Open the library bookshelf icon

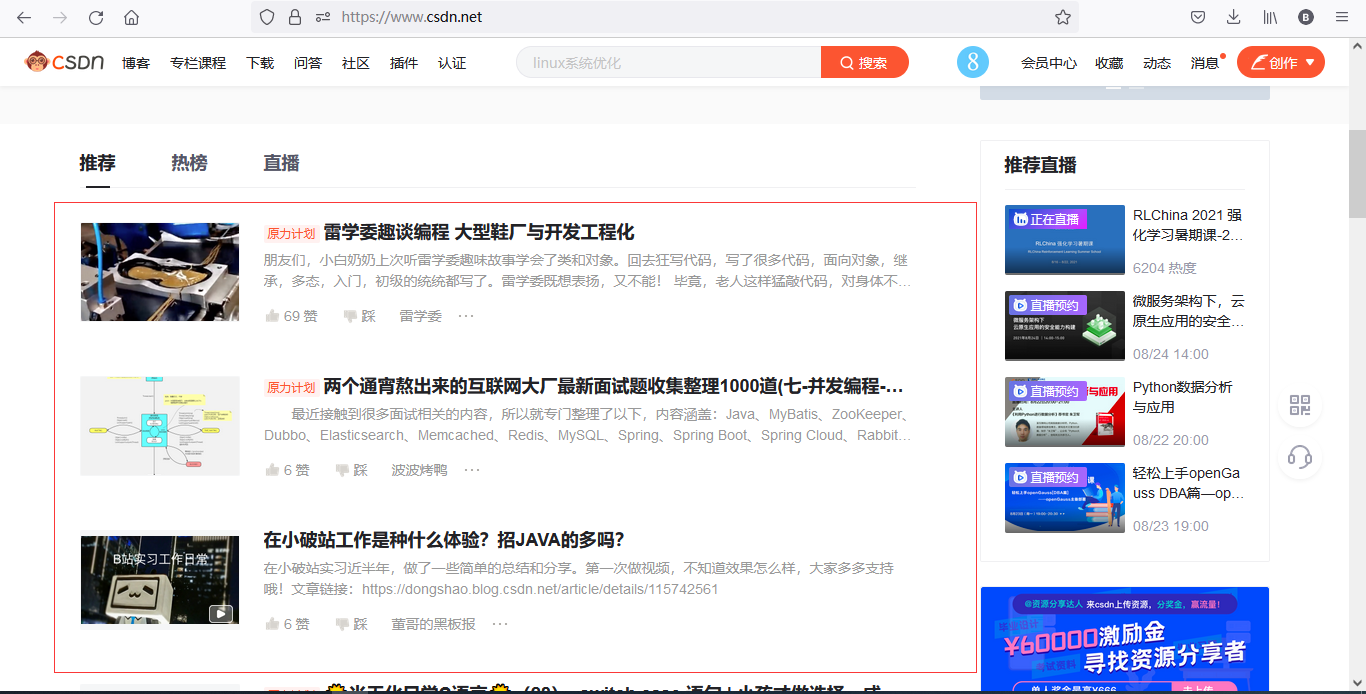(1270, 17)
